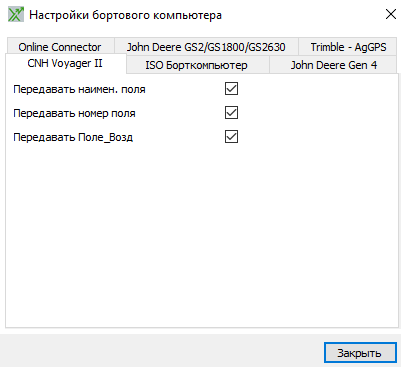This screenshot has height=367, width=401.
Task: Select the Trimble - AgGPS tab
Action: coord(348,47)
